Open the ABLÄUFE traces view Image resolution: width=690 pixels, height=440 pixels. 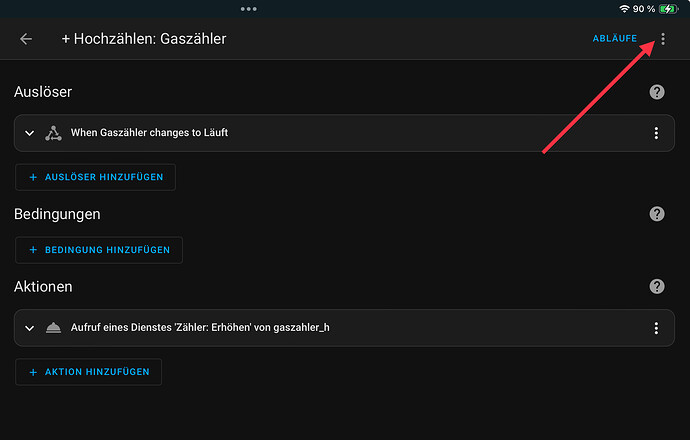614,39
